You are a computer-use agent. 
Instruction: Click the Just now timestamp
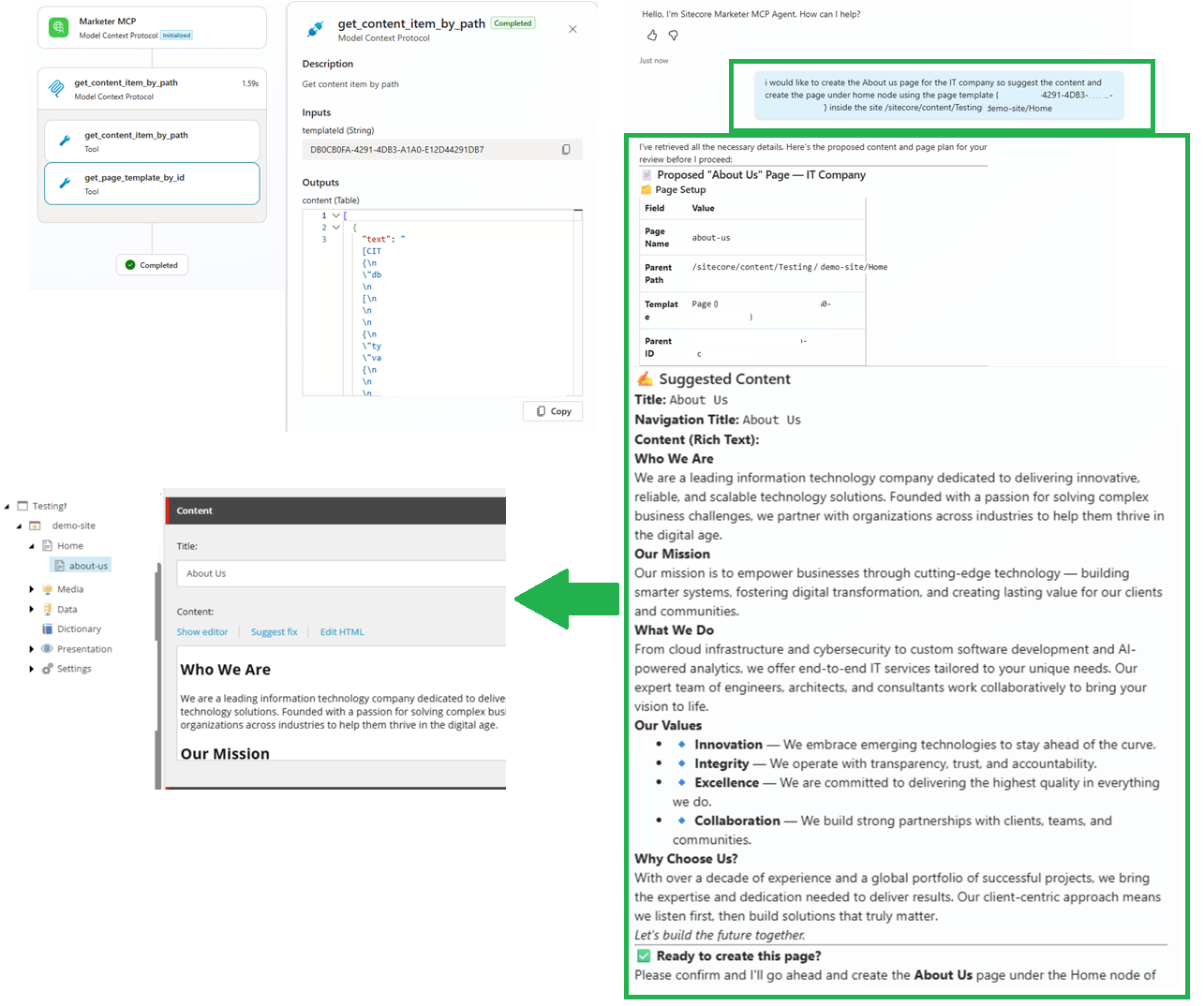click(x=654, y=61)
